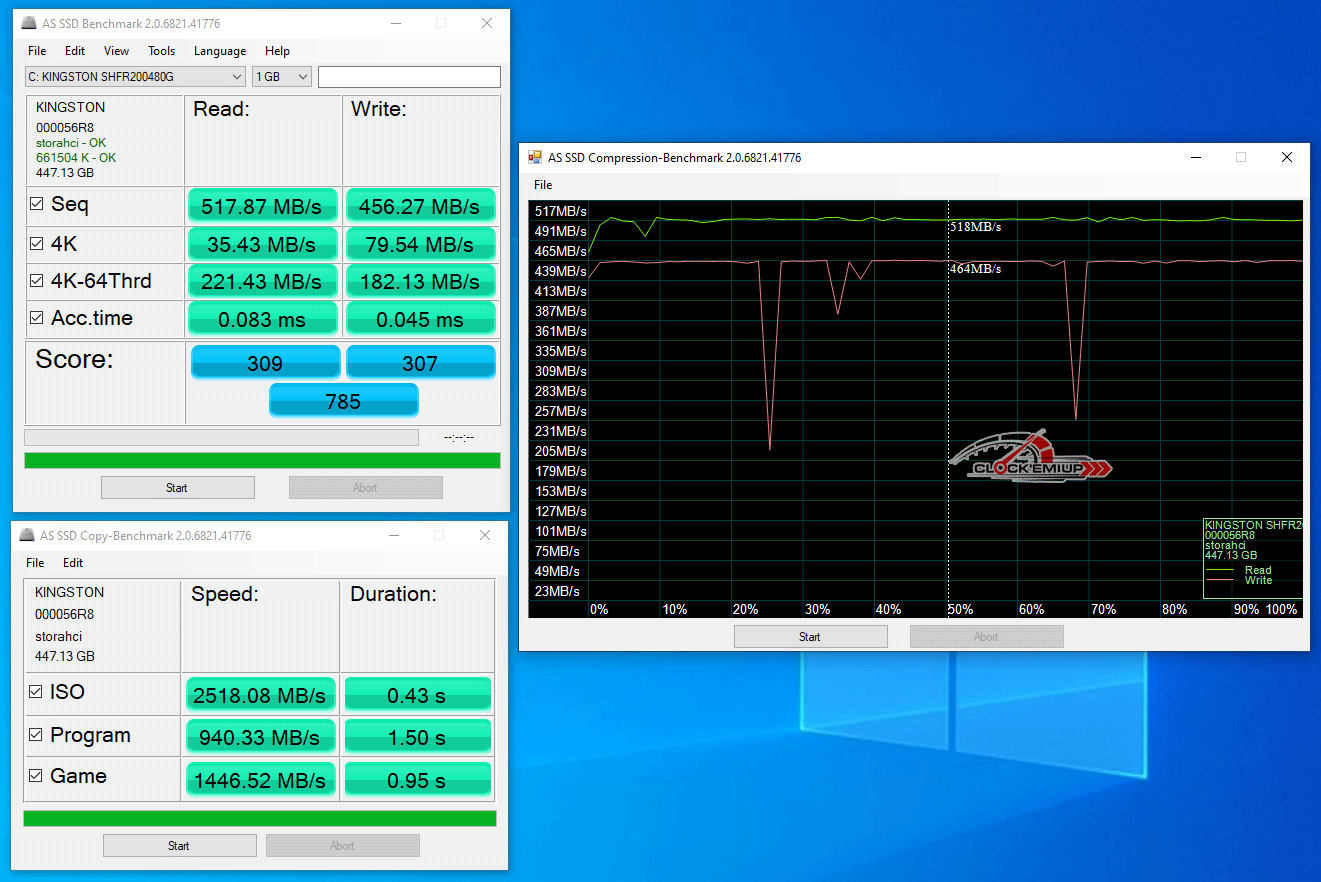
Task: Start the main AS SSD benchmark
Action: 177,488
